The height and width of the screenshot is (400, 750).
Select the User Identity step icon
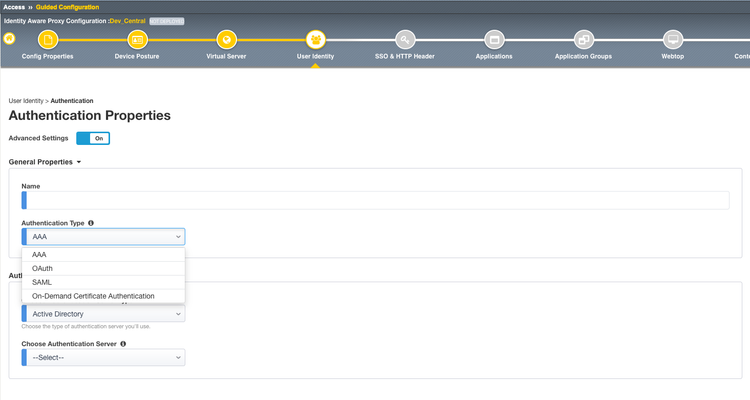(x=315, y=40)
